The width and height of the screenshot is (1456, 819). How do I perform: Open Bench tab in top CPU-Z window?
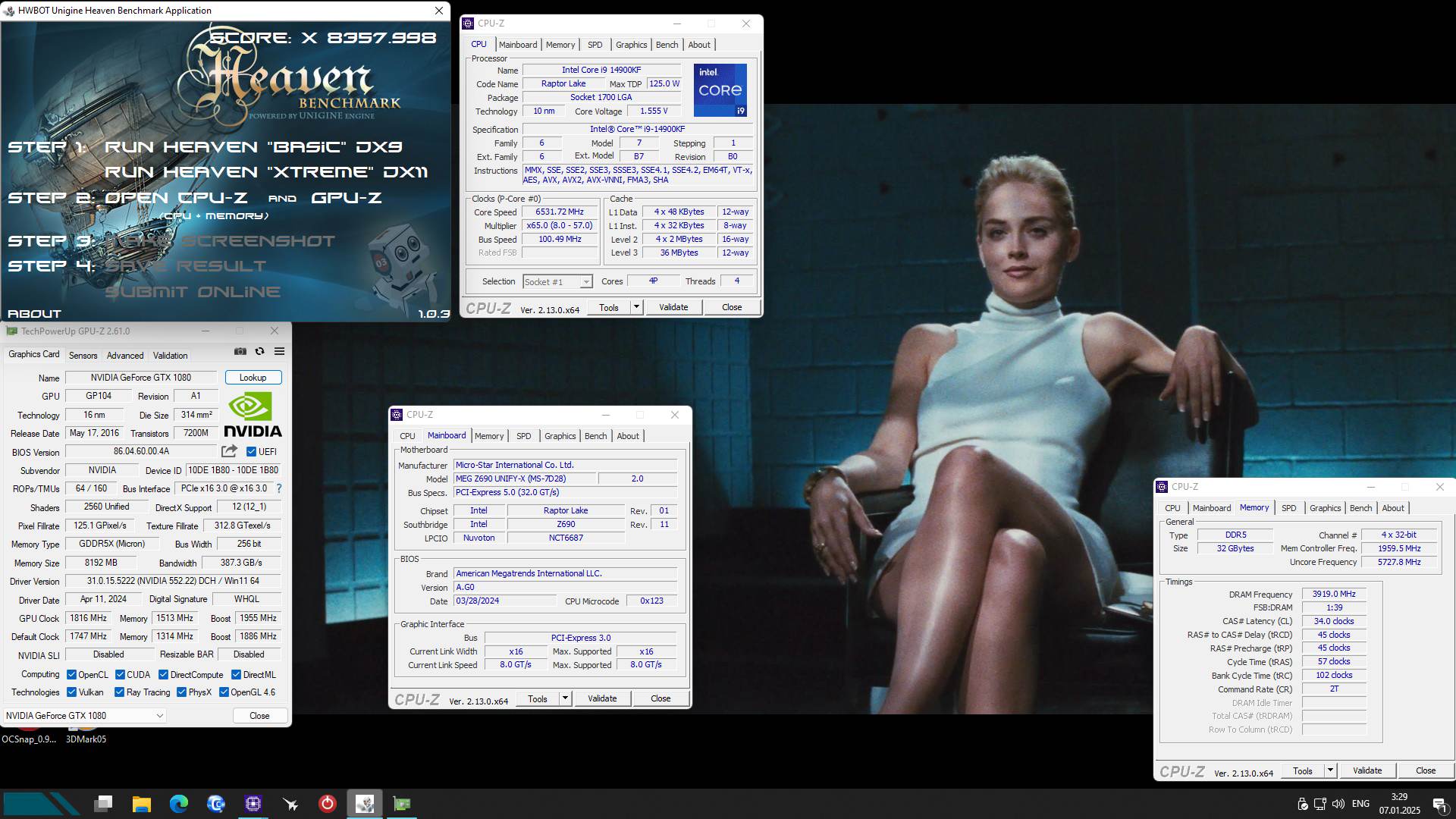(x=667, y=45)
